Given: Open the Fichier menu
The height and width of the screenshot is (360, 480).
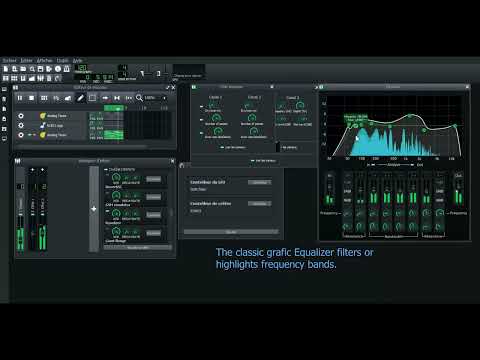Looking at the screenshot, I should click(9, 60).
